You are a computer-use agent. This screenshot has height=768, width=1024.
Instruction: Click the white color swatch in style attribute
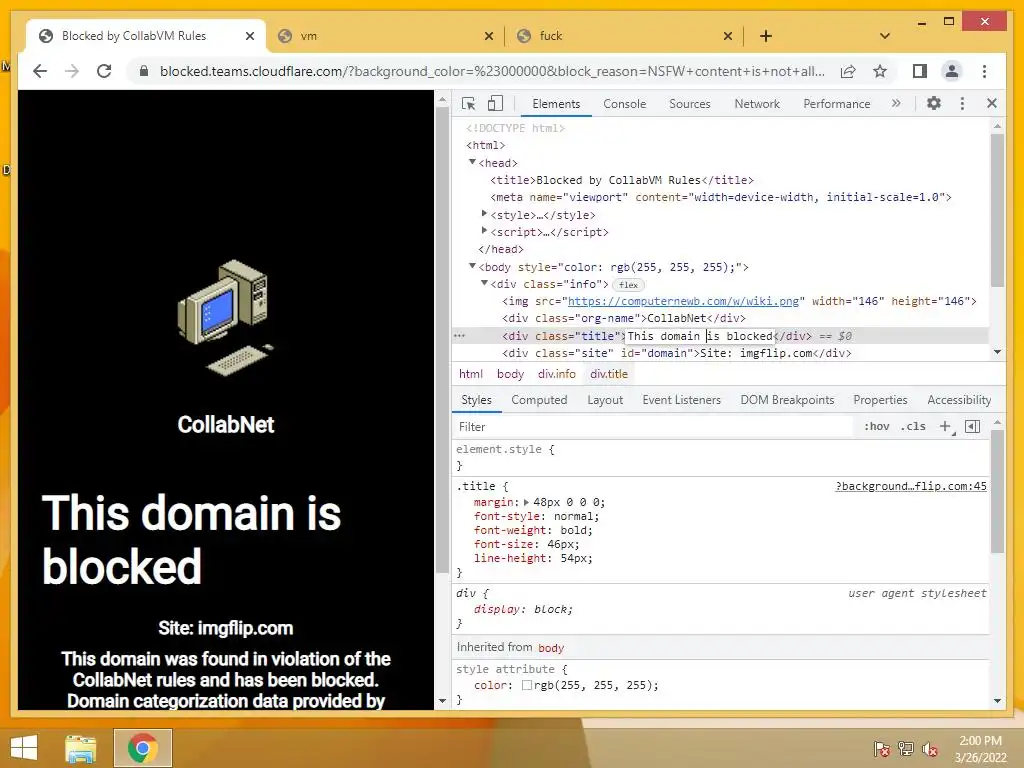526,685
